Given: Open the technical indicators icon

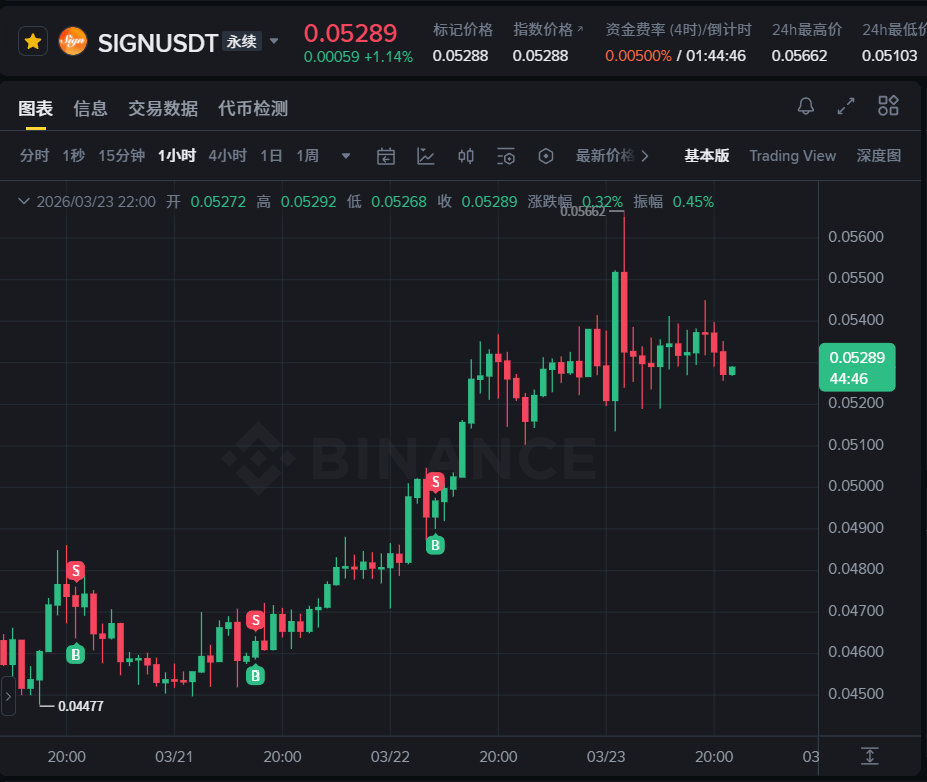Looking at the screenshot, I should (426, 156).
